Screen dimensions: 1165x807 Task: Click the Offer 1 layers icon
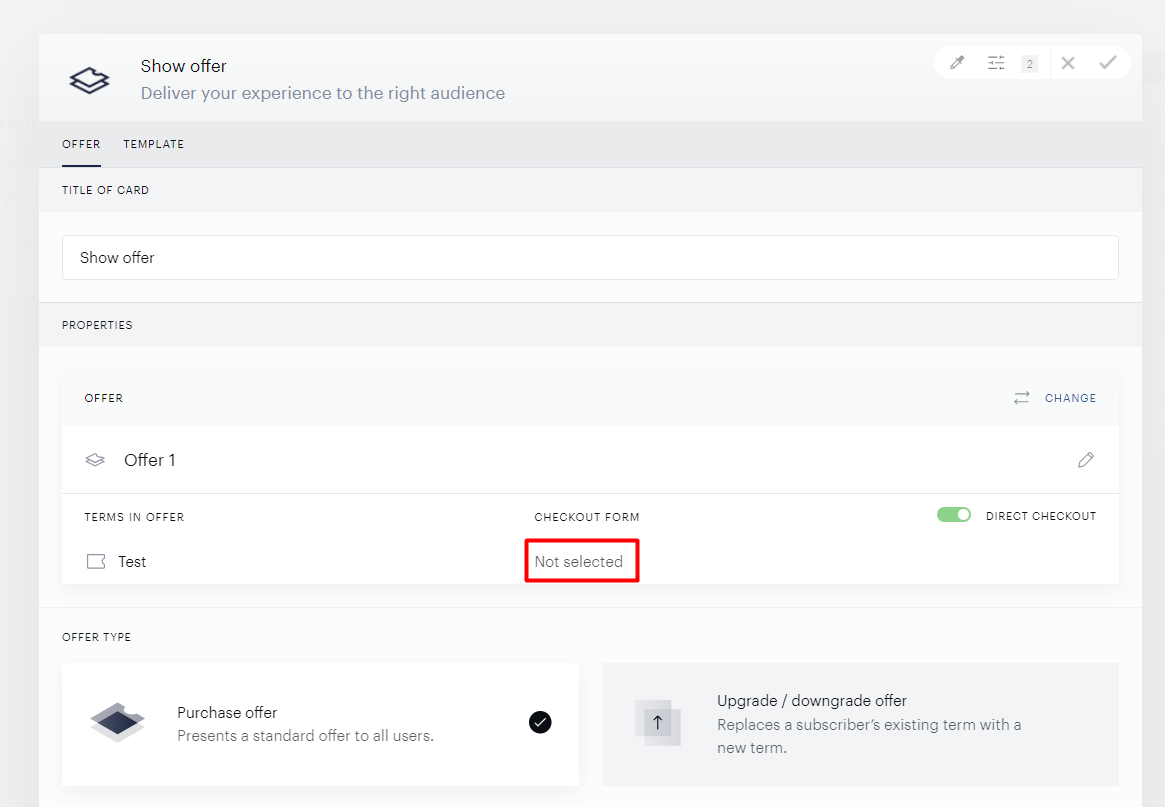pyautogui.click(x=95, y=460)
